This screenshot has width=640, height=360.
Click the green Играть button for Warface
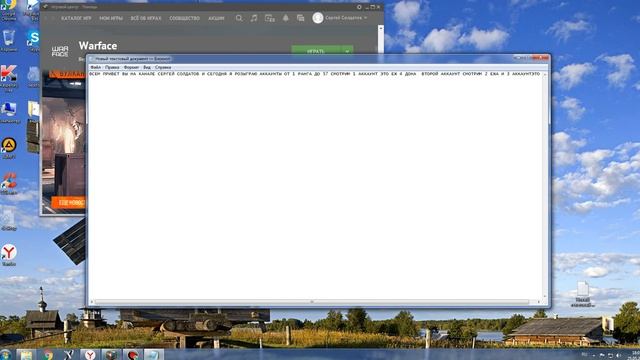[316, 51]
